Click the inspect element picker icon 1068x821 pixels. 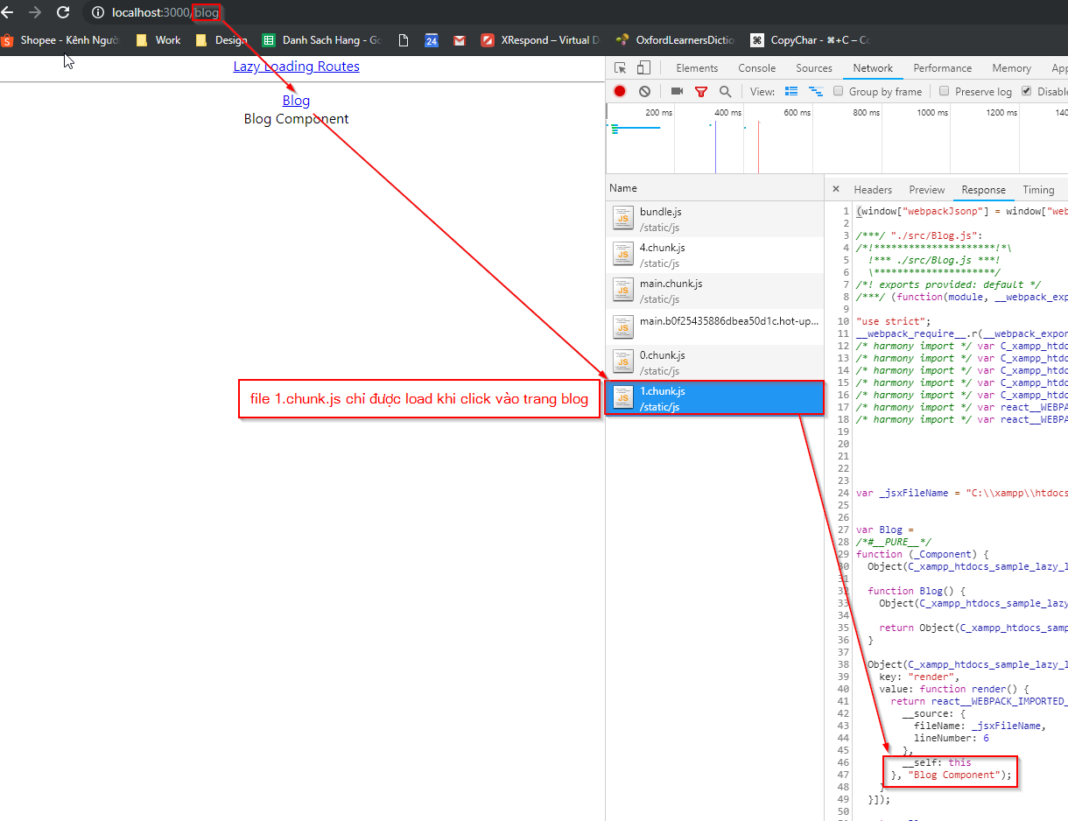[x=621, y=68]
